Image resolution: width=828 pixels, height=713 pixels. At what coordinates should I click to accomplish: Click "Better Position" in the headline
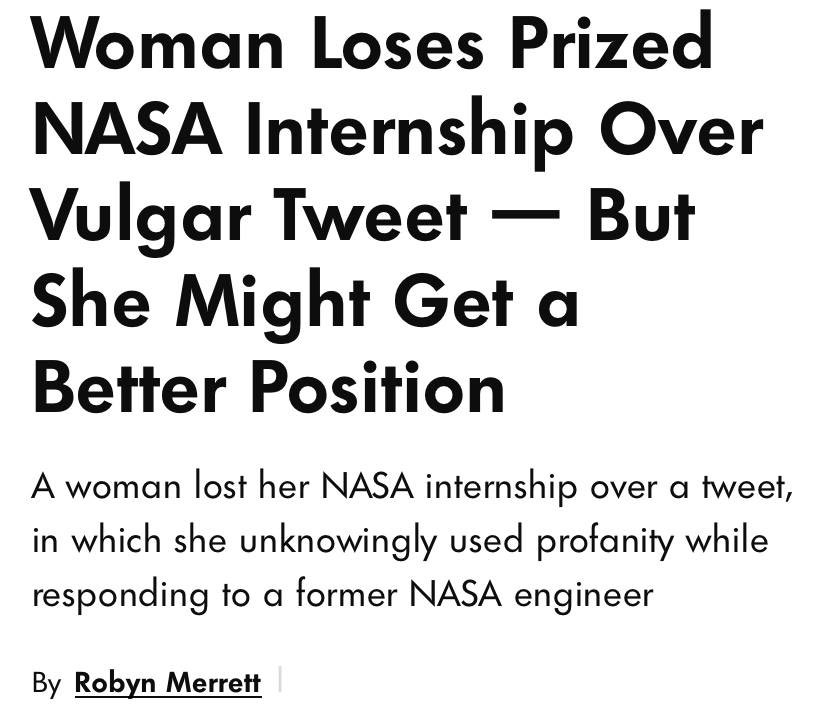pyautogui.click(x=268, y=387)
